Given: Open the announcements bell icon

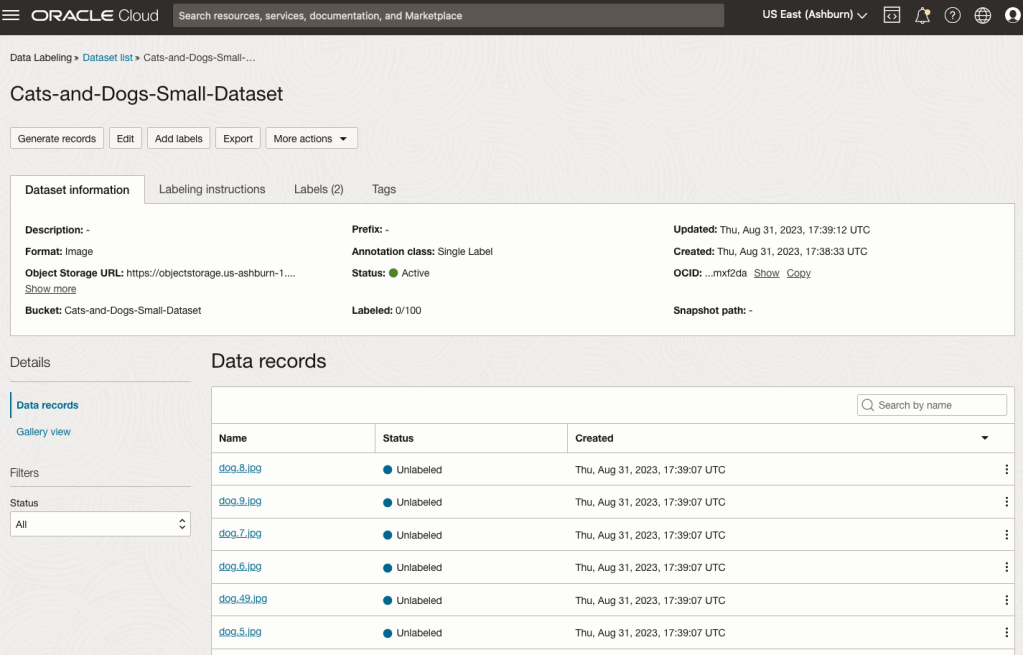Looking at the screenshot, I should [x=922, y=15].
